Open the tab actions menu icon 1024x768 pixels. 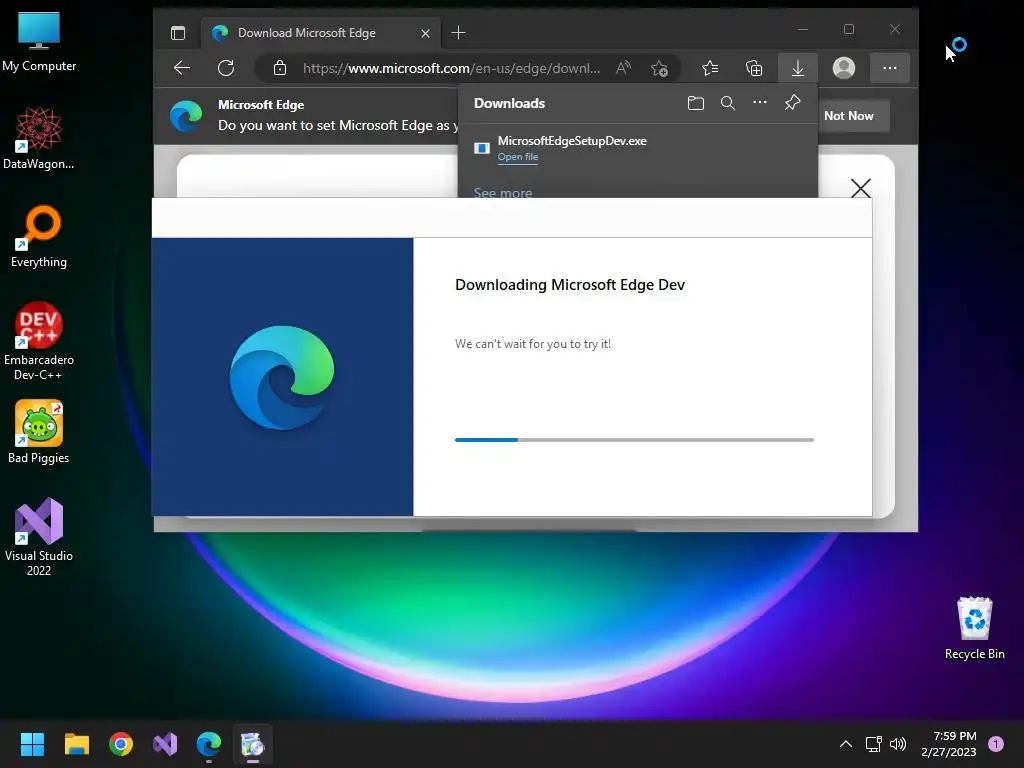[178, 33]
